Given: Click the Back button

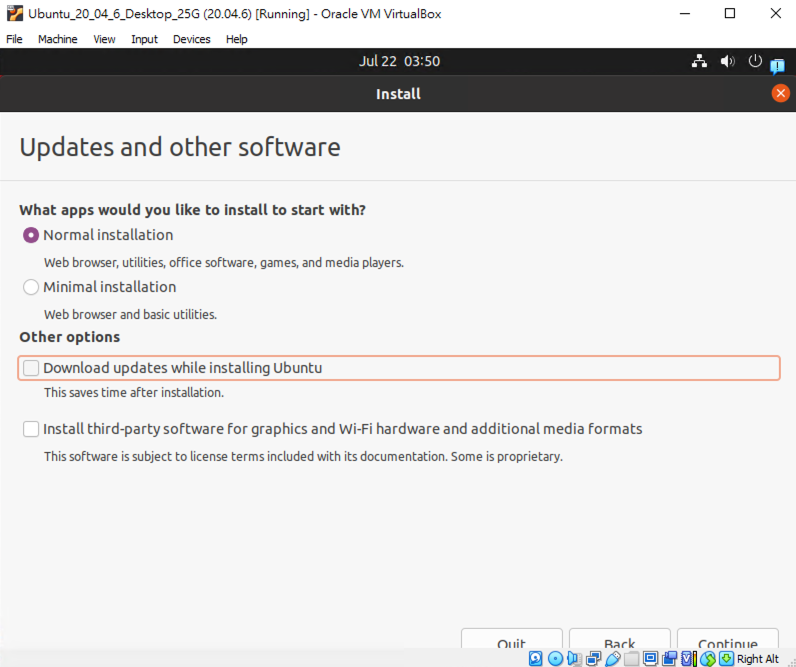Looking at the screenshot, I should [x=619, y=643].
